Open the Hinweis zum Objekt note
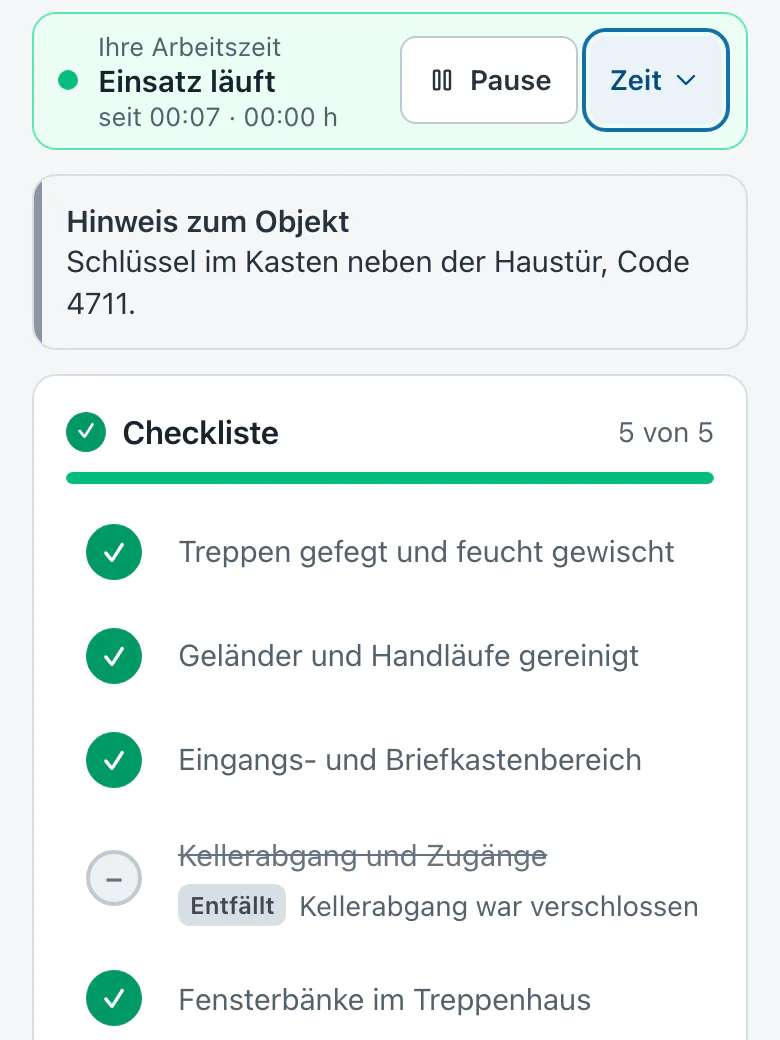Viewport: 780px width, 1040px height. click(390, 262)
